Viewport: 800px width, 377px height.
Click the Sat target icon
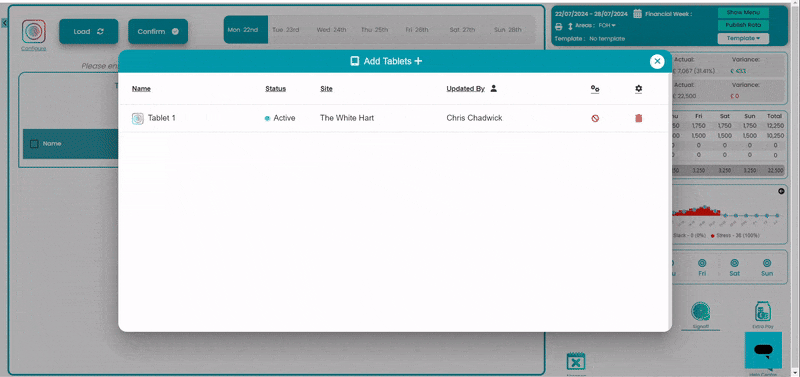point(734,263)
